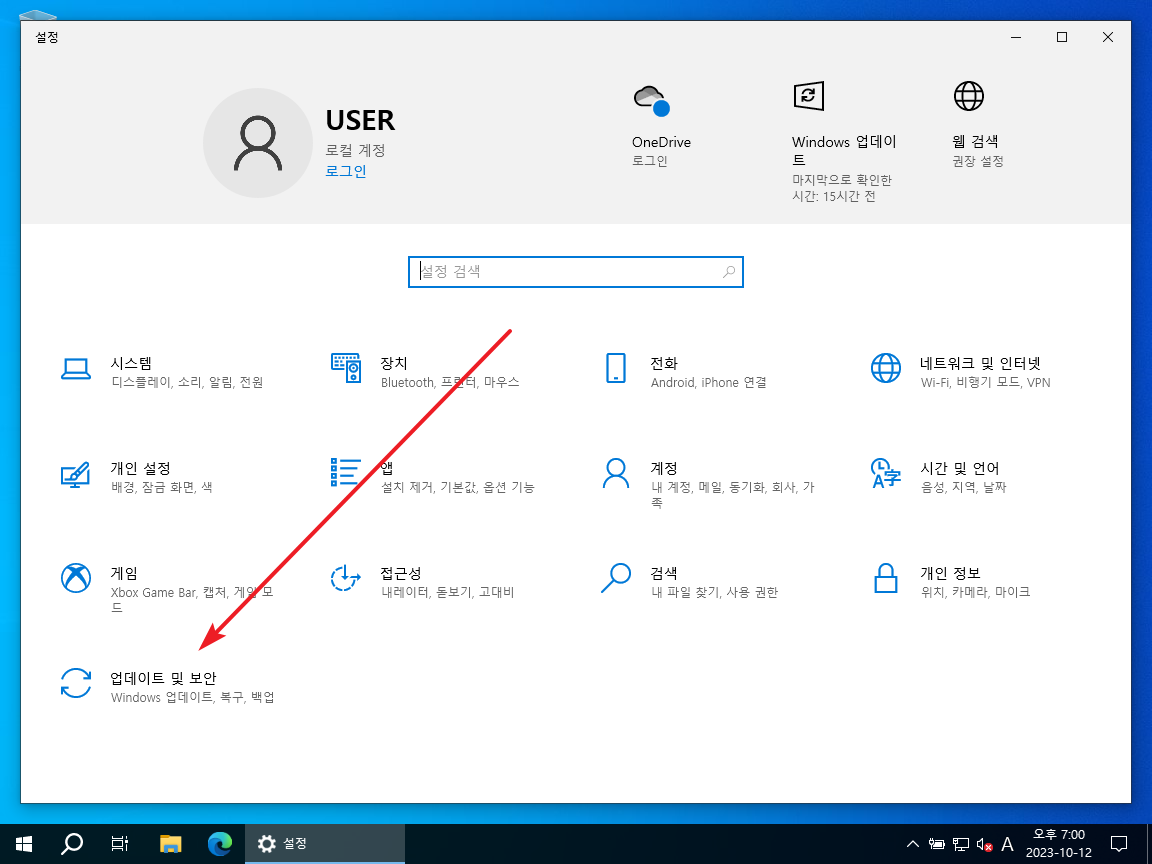Open the 개인 설정 paintbrush icon
The image size is (1152, 864).
pyautogui.click(x=76, y=475)
